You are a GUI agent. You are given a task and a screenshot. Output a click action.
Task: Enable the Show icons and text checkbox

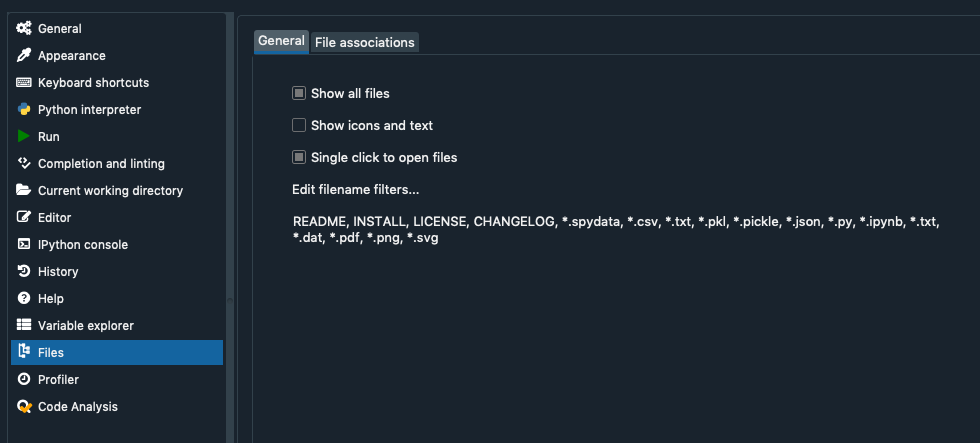click(x=298, y=126)
